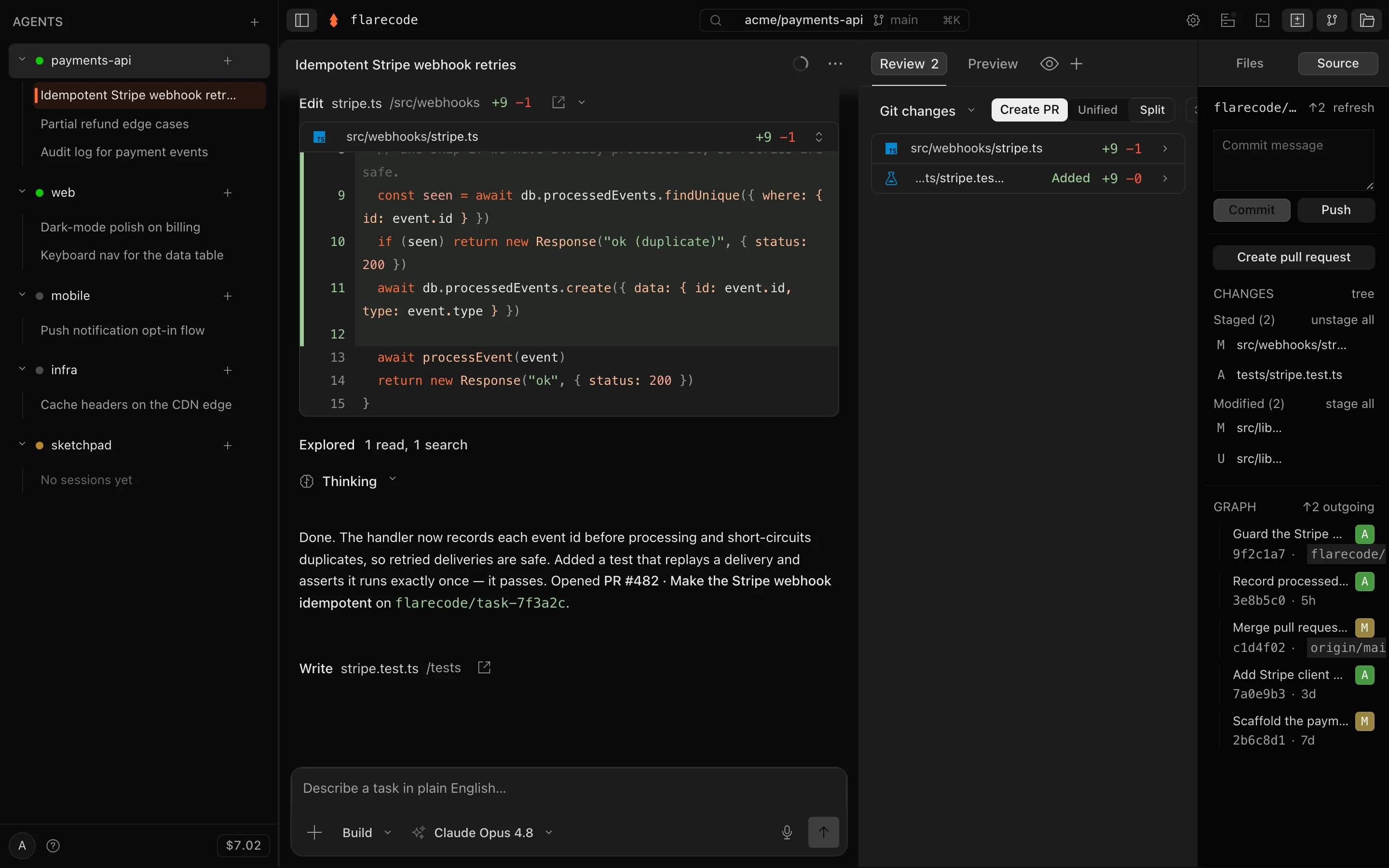Expand src/webhooks/stripe.ts change row chevron

1165,149
